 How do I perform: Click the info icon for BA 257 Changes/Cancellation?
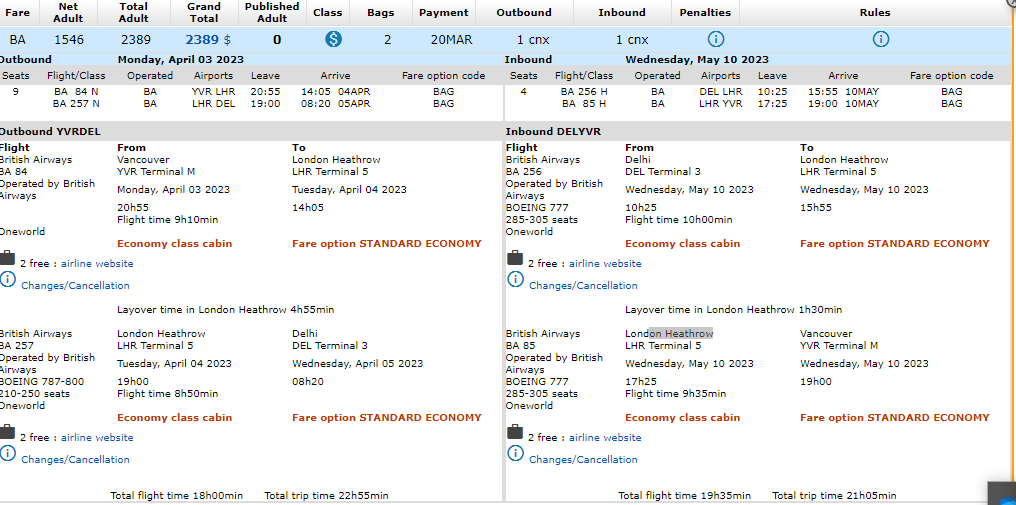(8, 454)
